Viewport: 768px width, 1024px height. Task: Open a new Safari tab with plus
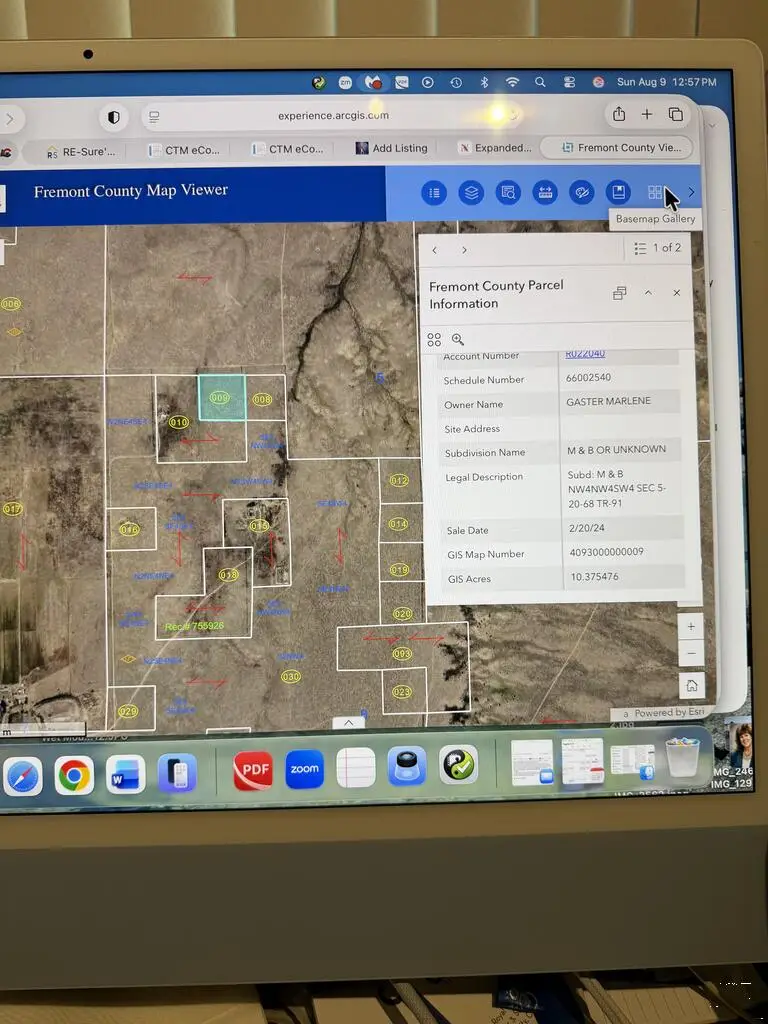[x=647, y=114]
